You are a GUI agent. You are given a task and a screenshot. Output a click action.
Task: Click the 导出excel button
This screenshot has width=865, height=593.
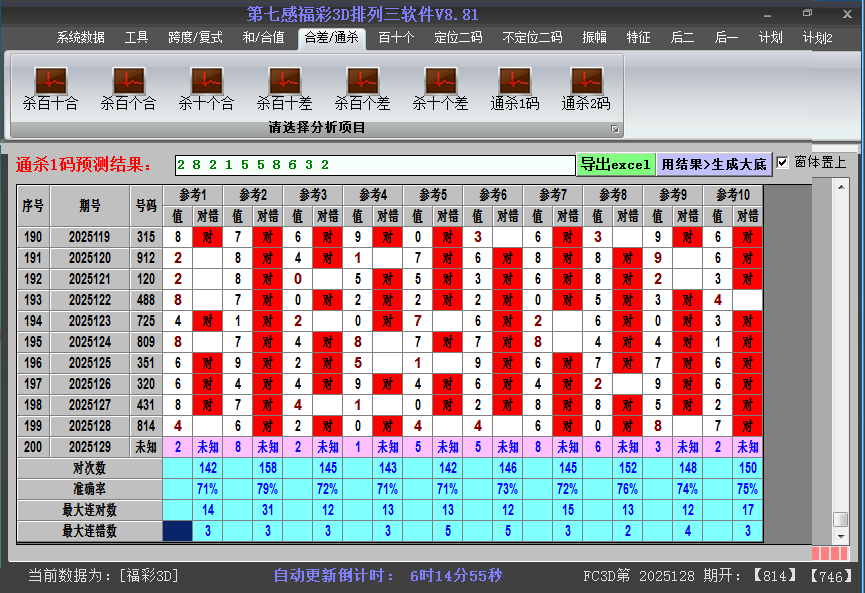(616, 164)
